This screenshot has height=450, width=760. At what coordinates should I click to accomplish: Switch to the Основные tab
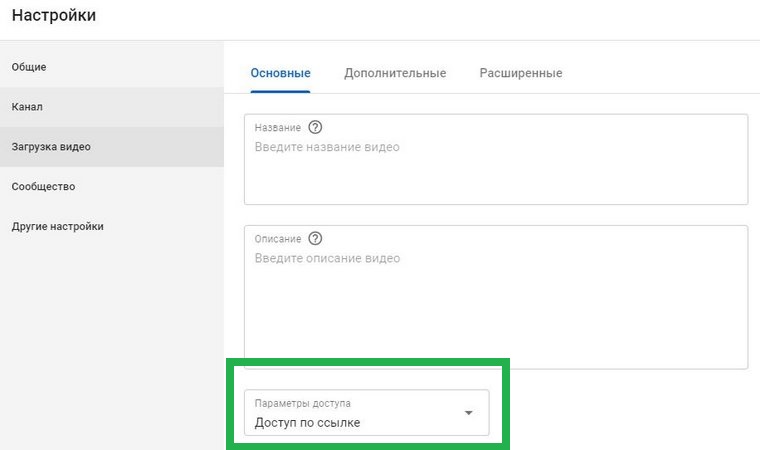point(280,73)
